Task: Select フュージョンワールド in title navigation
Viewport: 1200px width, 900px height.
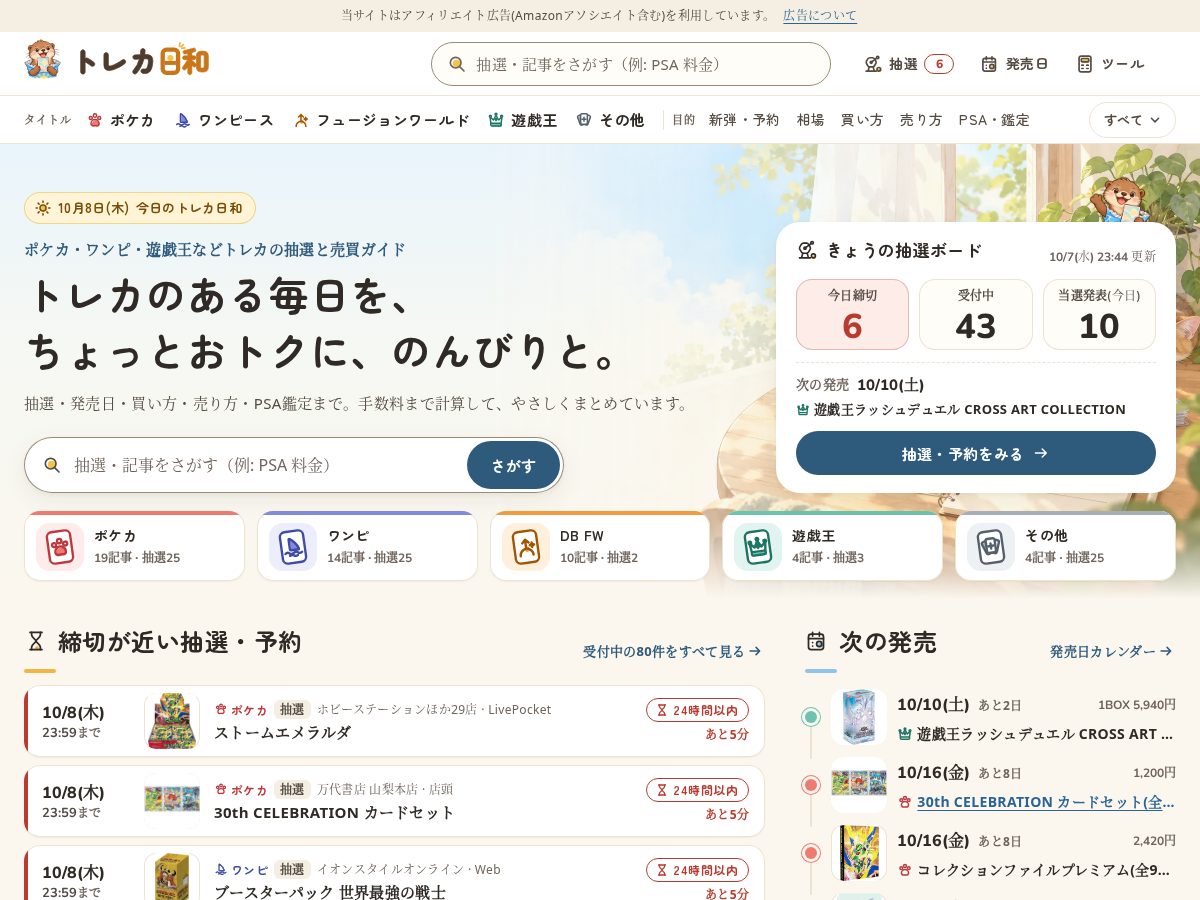Action: point(381,120)
